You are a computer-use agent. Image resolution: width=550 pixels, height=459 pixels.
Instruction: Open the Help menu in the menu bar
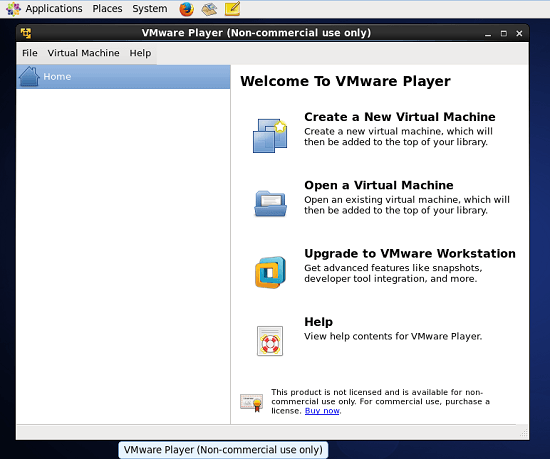[140, 53]
